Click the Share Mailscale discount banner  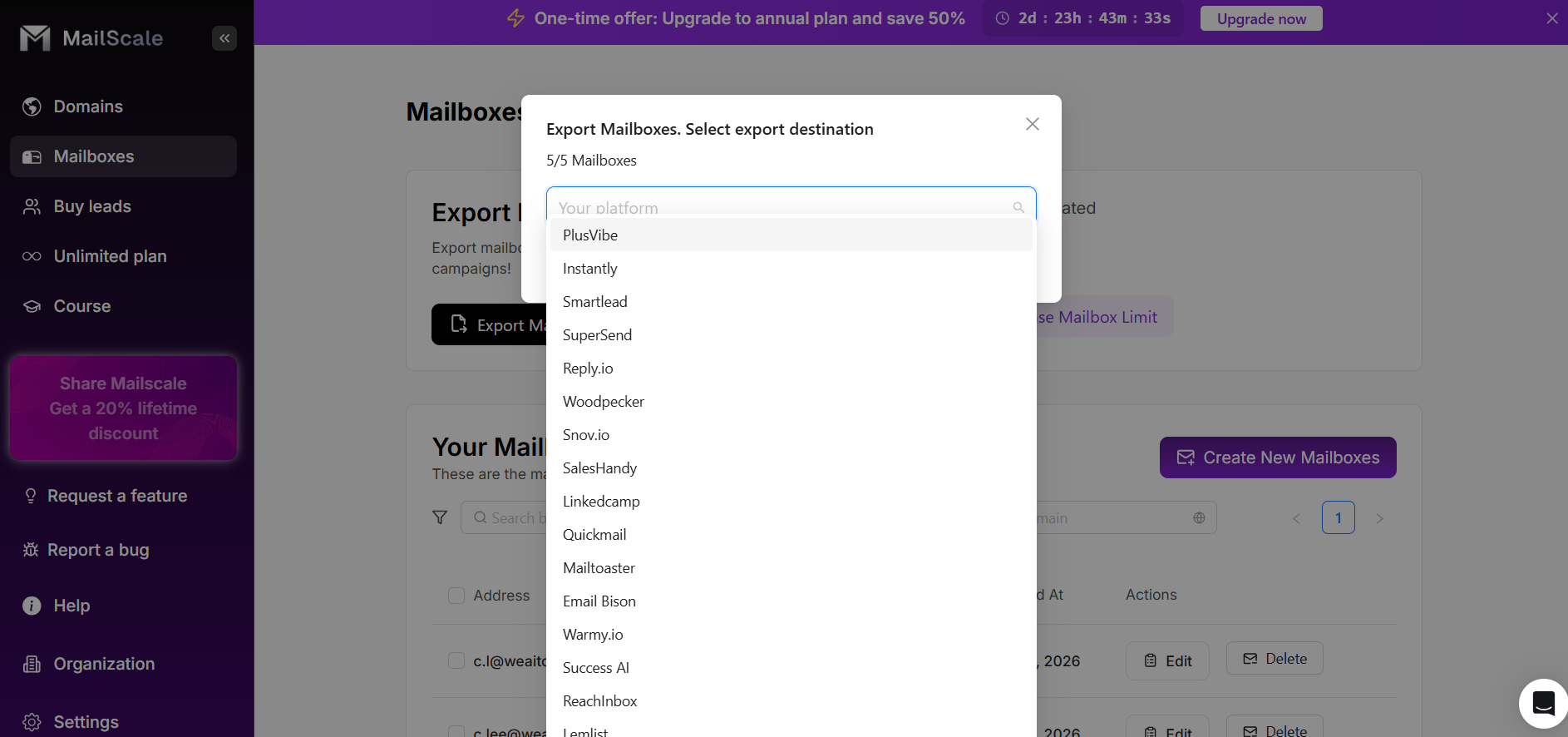pos(123,408)
